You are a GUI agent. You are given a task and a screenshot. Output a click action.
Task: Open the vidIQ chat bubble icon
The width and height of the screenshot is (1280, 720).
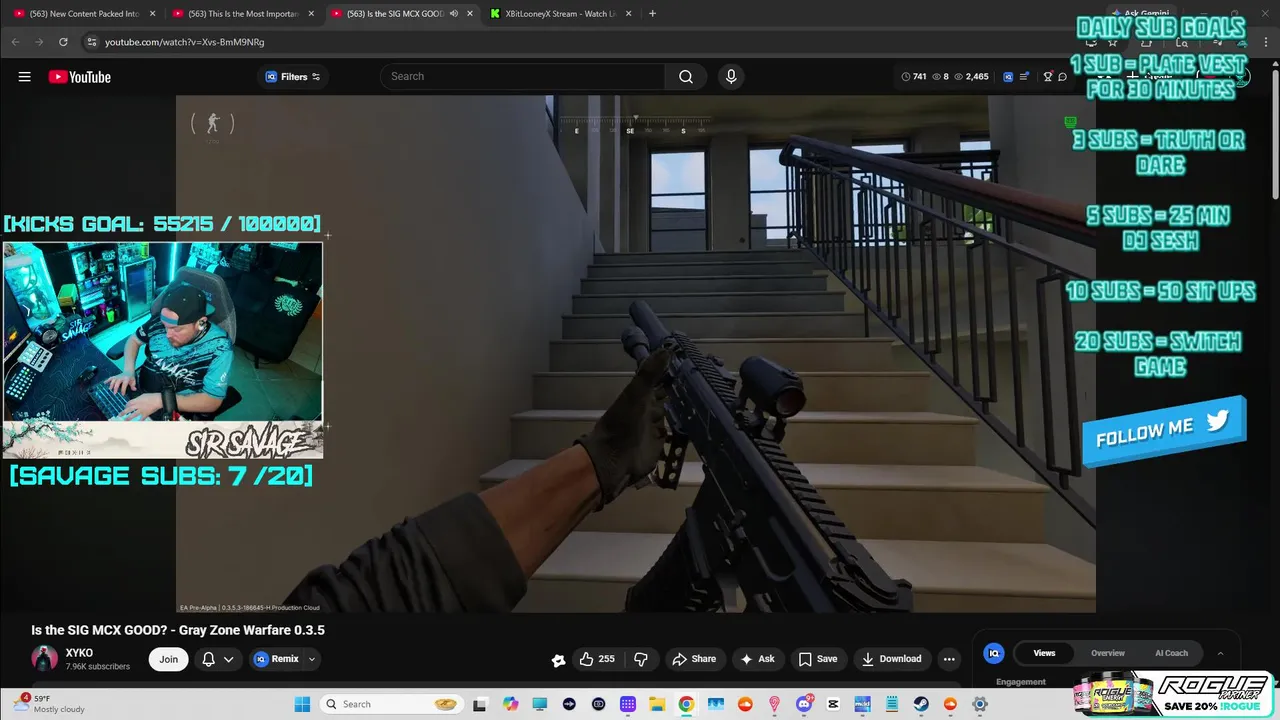click(x=1062, y=77)
